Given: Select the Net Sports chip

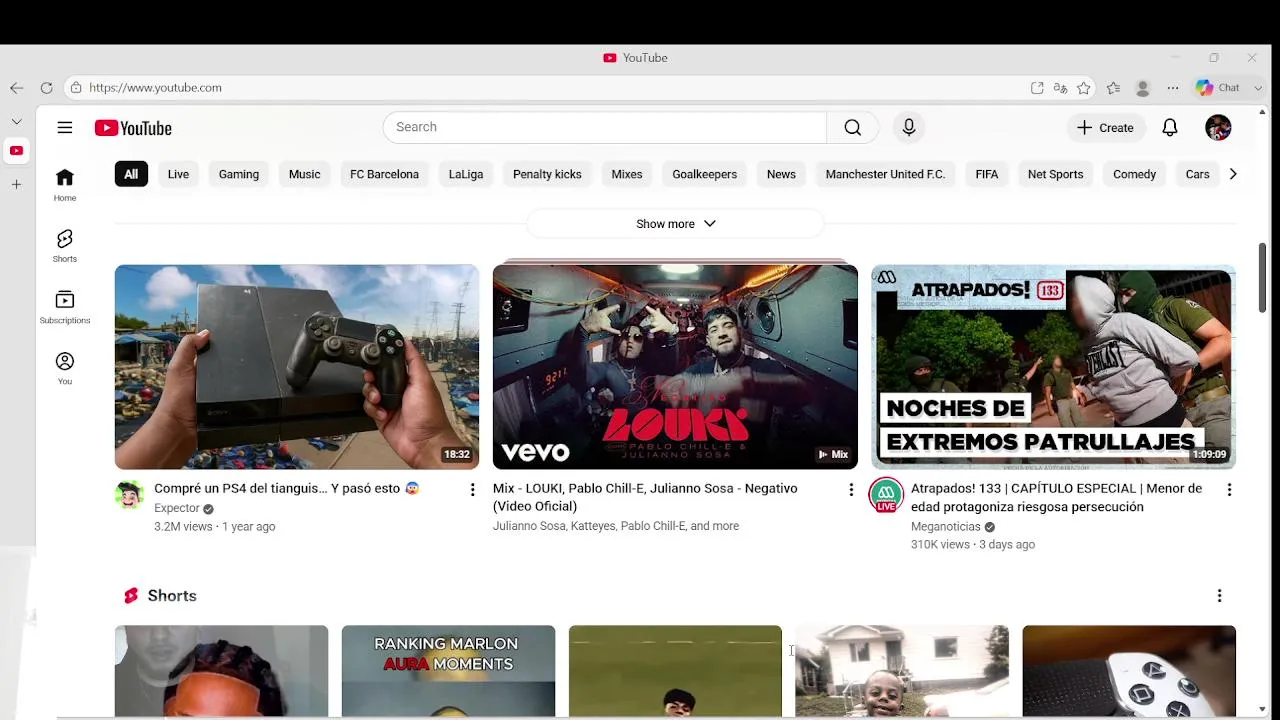Looking at the screenshot, I should pyautogui.click(x=1055, y=174).
